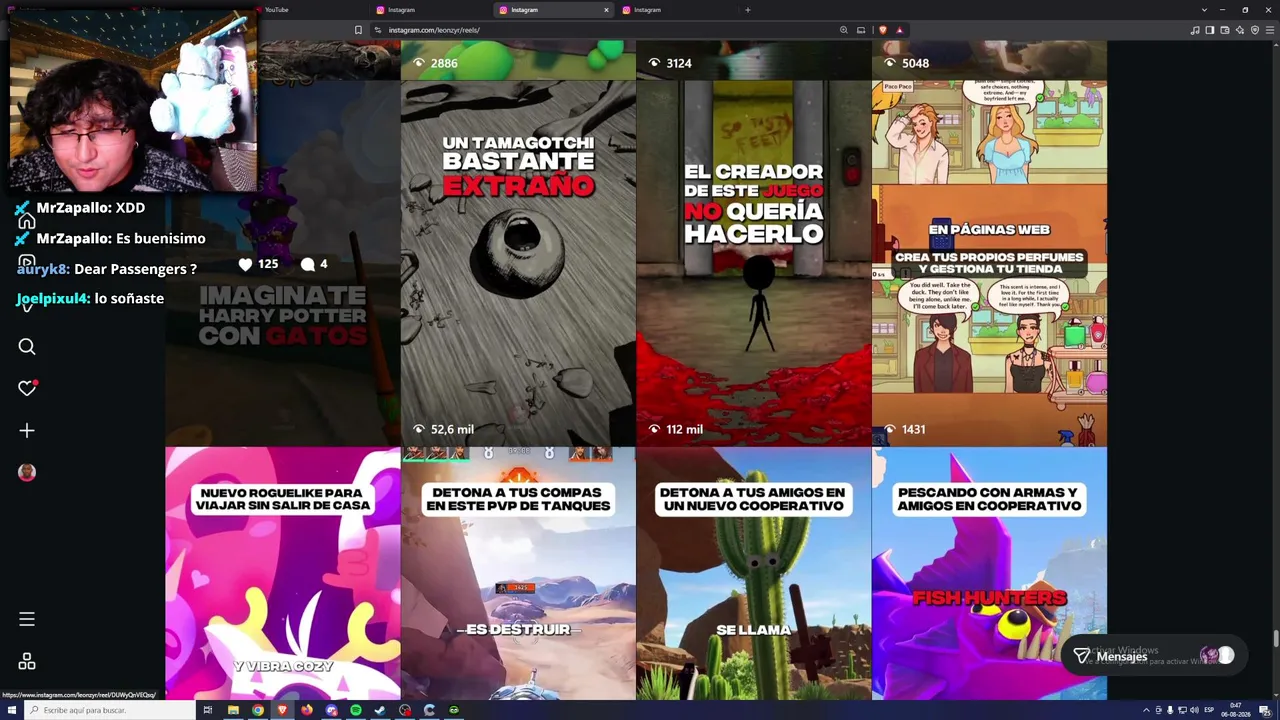Click the create new post plus icon
Screen dimensions: 1280x720
[27, 430]
